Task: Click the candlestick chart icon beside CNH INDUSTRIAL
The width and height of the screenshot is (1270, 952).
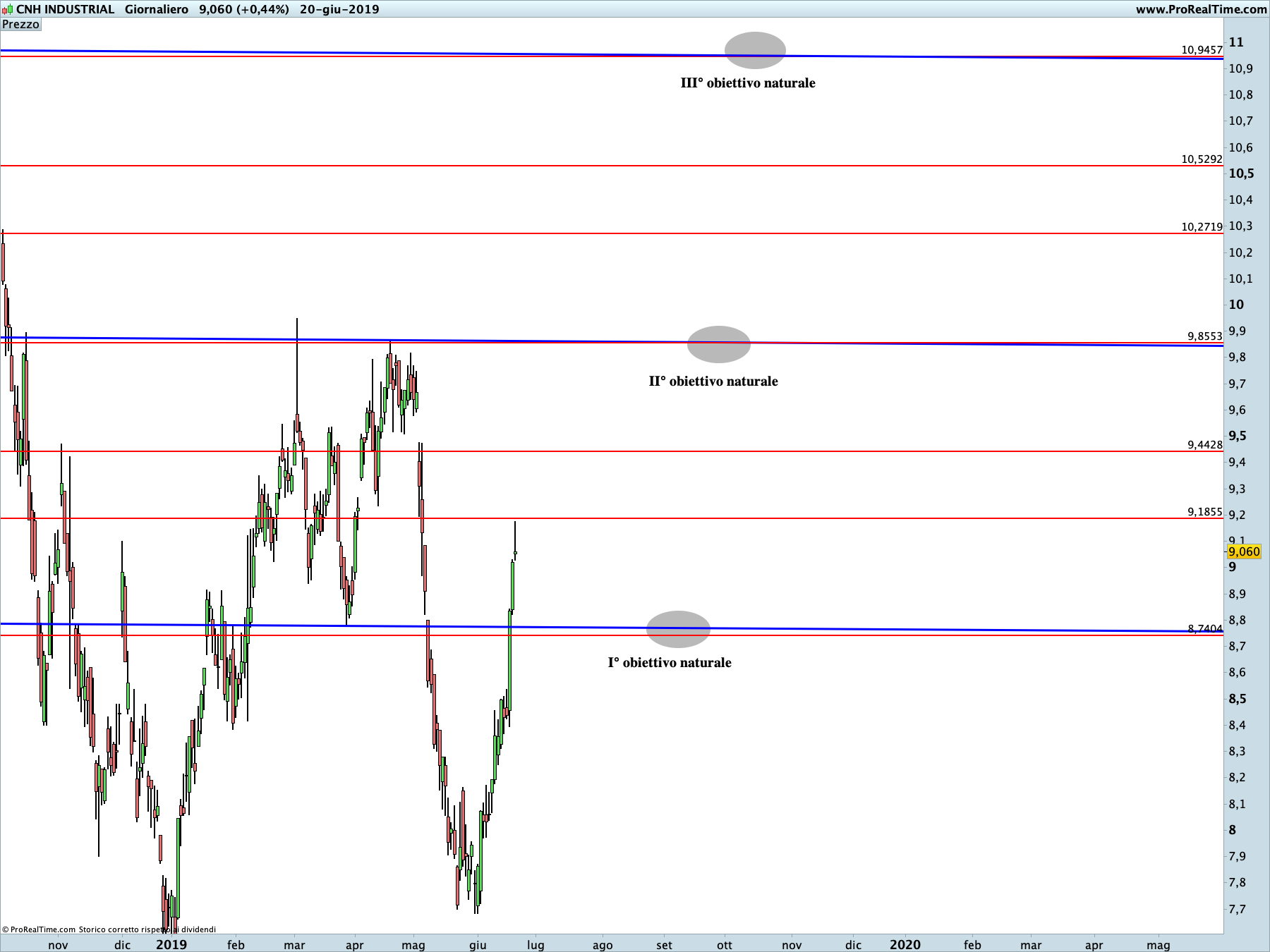Action: [8, 9]
